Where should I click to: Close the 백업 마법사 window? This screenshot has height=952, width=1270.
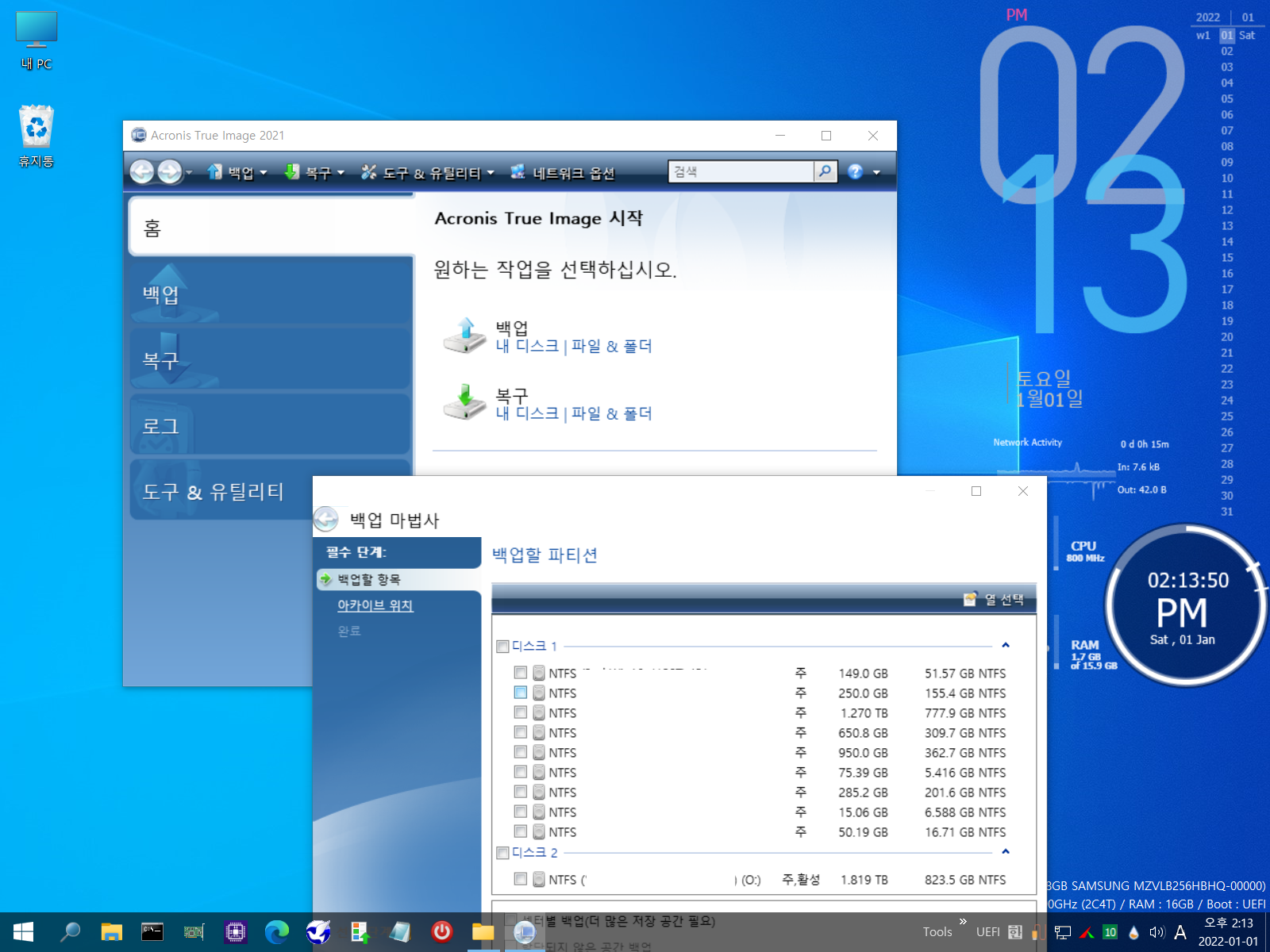1023,491
